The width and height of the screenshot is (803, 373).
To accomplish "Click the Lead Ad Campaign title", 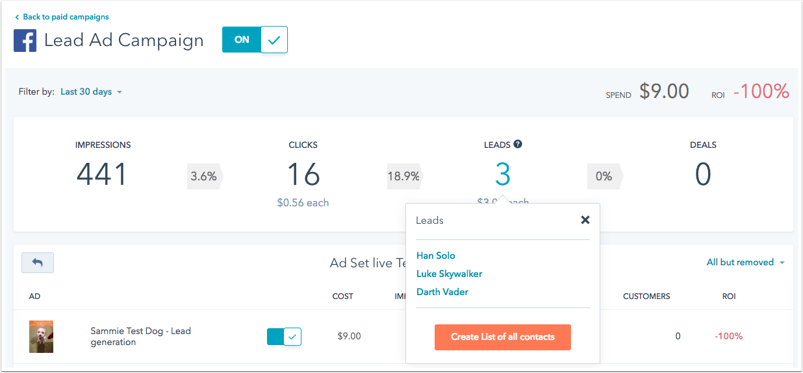I will pyautogui.click(x=124, y=40).
